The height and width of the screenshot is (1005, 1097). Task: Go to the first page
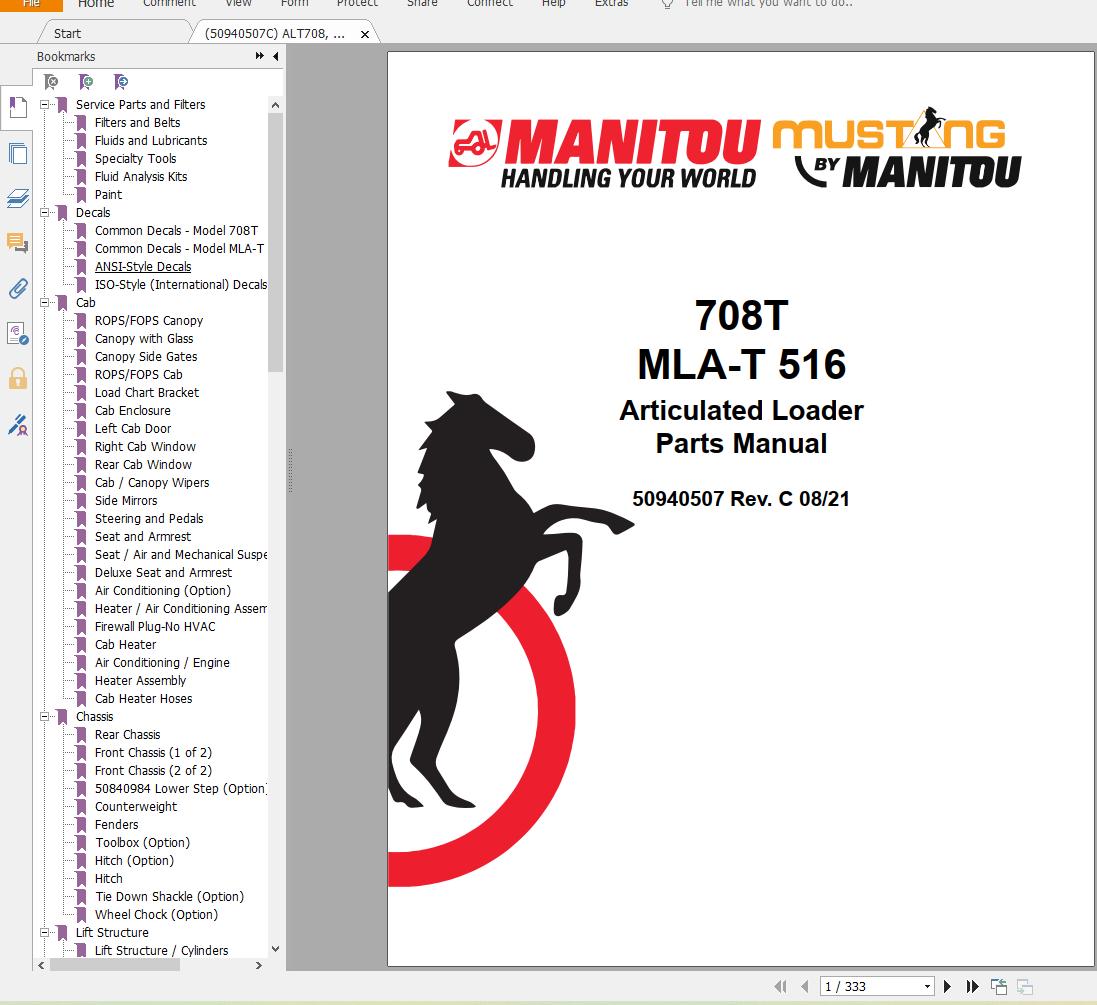coord(780,987)
